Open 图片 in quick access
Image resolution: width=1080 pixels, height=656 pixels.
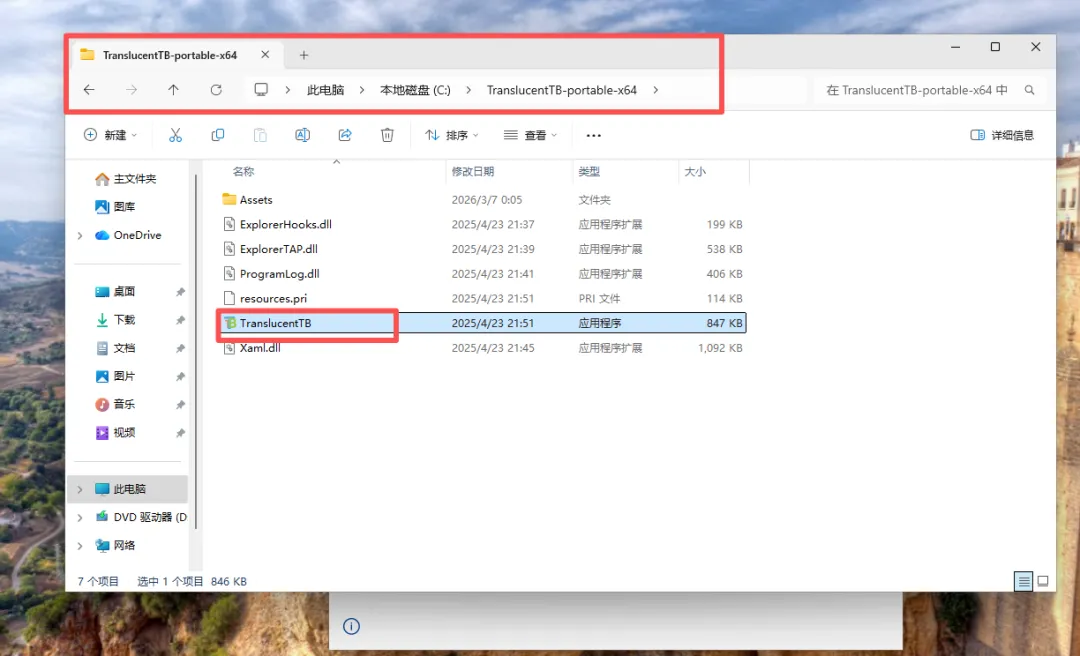click(x=115, y=376)
